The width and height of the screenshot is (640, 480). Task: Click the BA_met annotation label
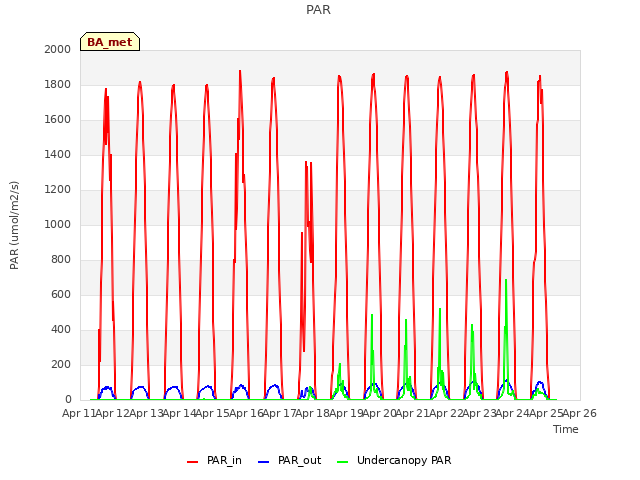click(x=110, y=42)
